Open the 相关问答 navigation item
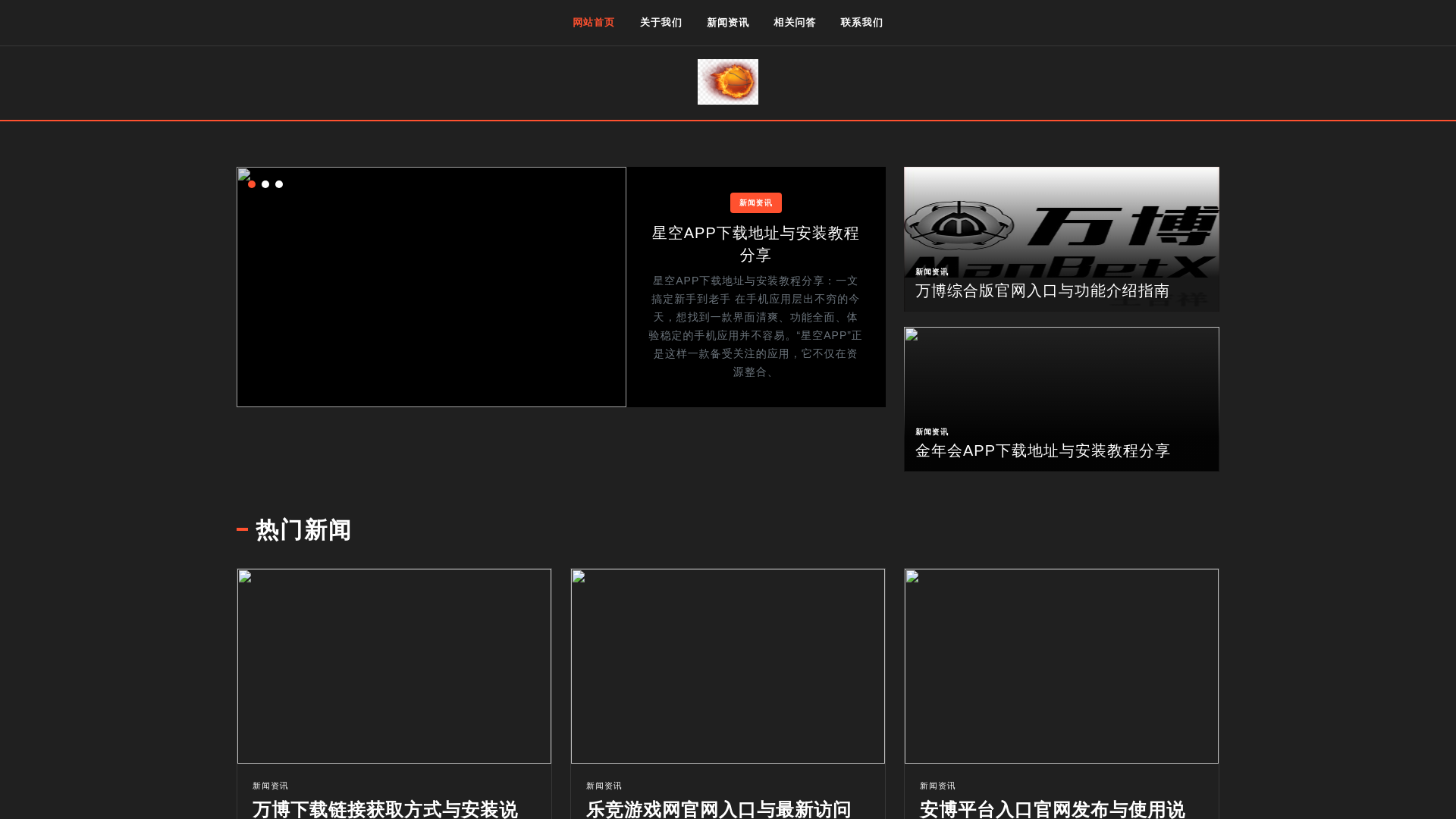Viewport: 1456px width, 819px height. click(795, 23)
